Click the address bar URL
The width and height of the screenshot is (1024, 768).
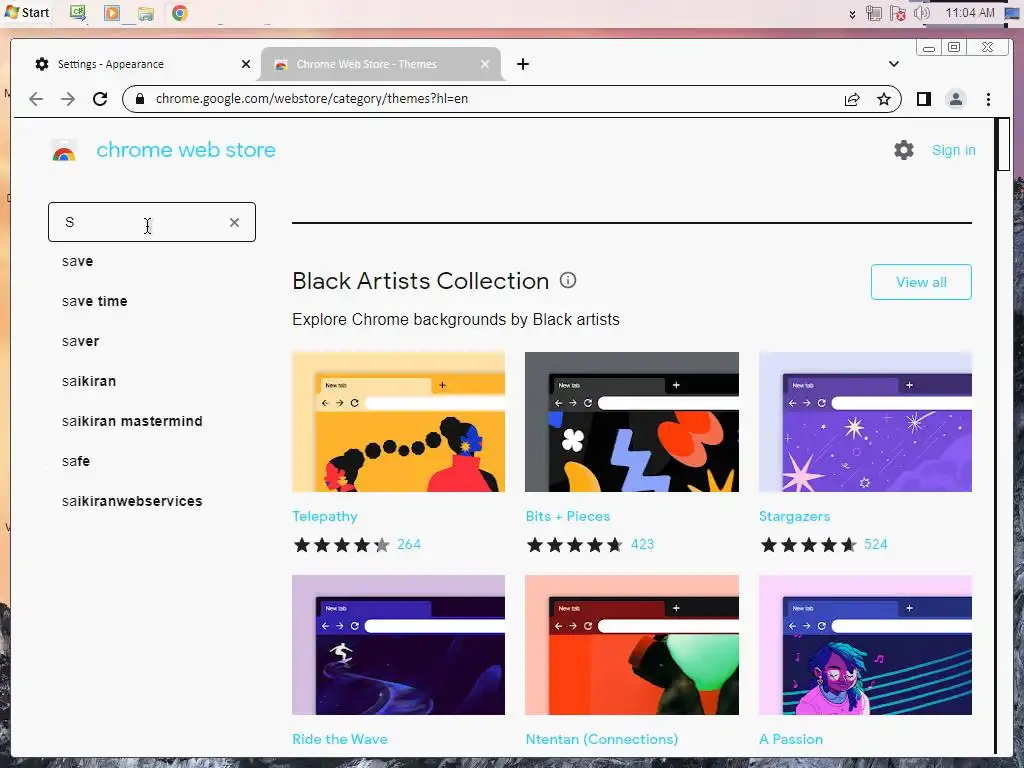(312, 99)
